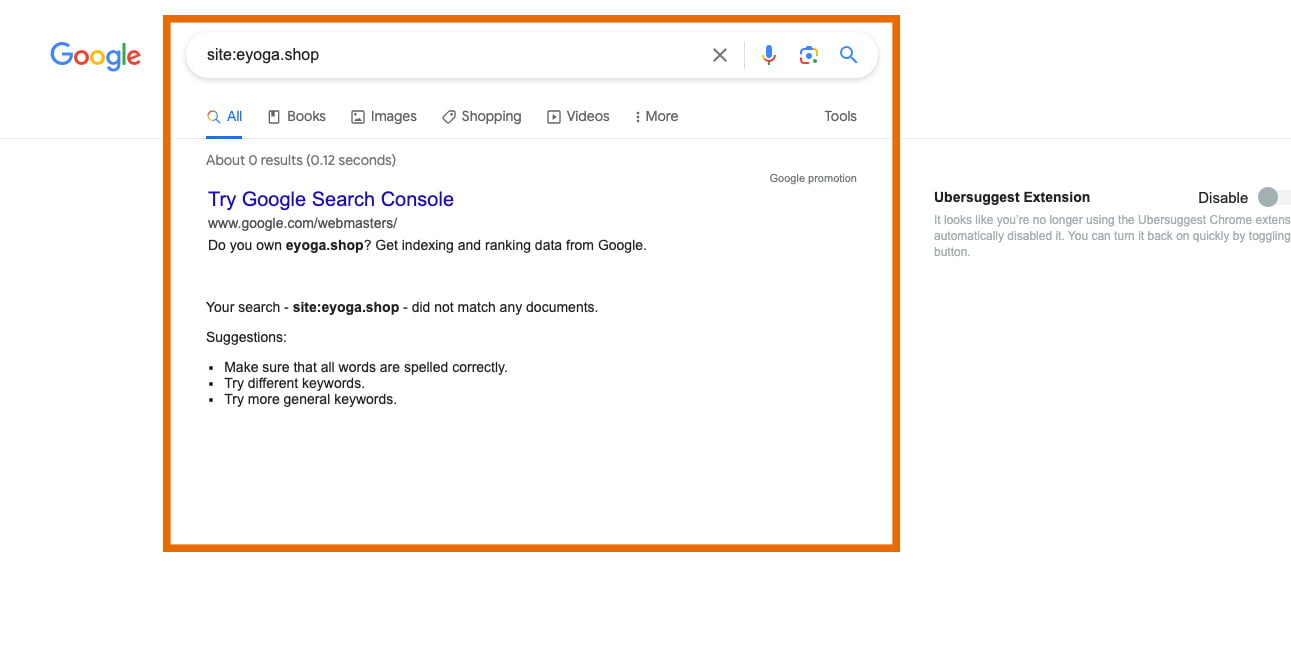Click the www.google.com/webmasters/ URL
The image size is (1291, 658).
(x=302, y=223)
